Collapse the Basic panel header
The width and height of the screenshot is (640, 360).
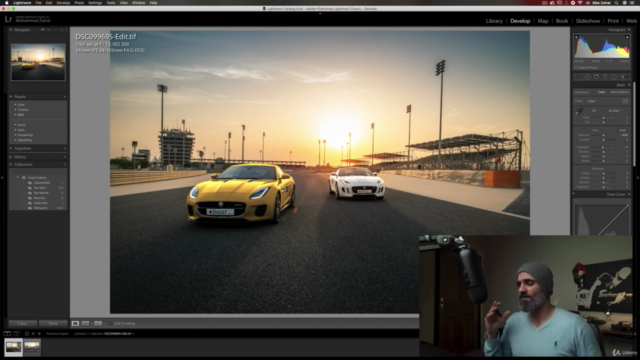[x=629, y=85]
